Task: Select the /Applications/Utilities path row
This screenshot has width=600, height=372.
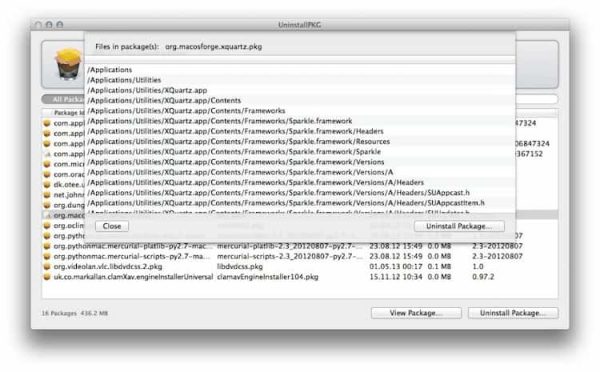Action: pos(300,80)
